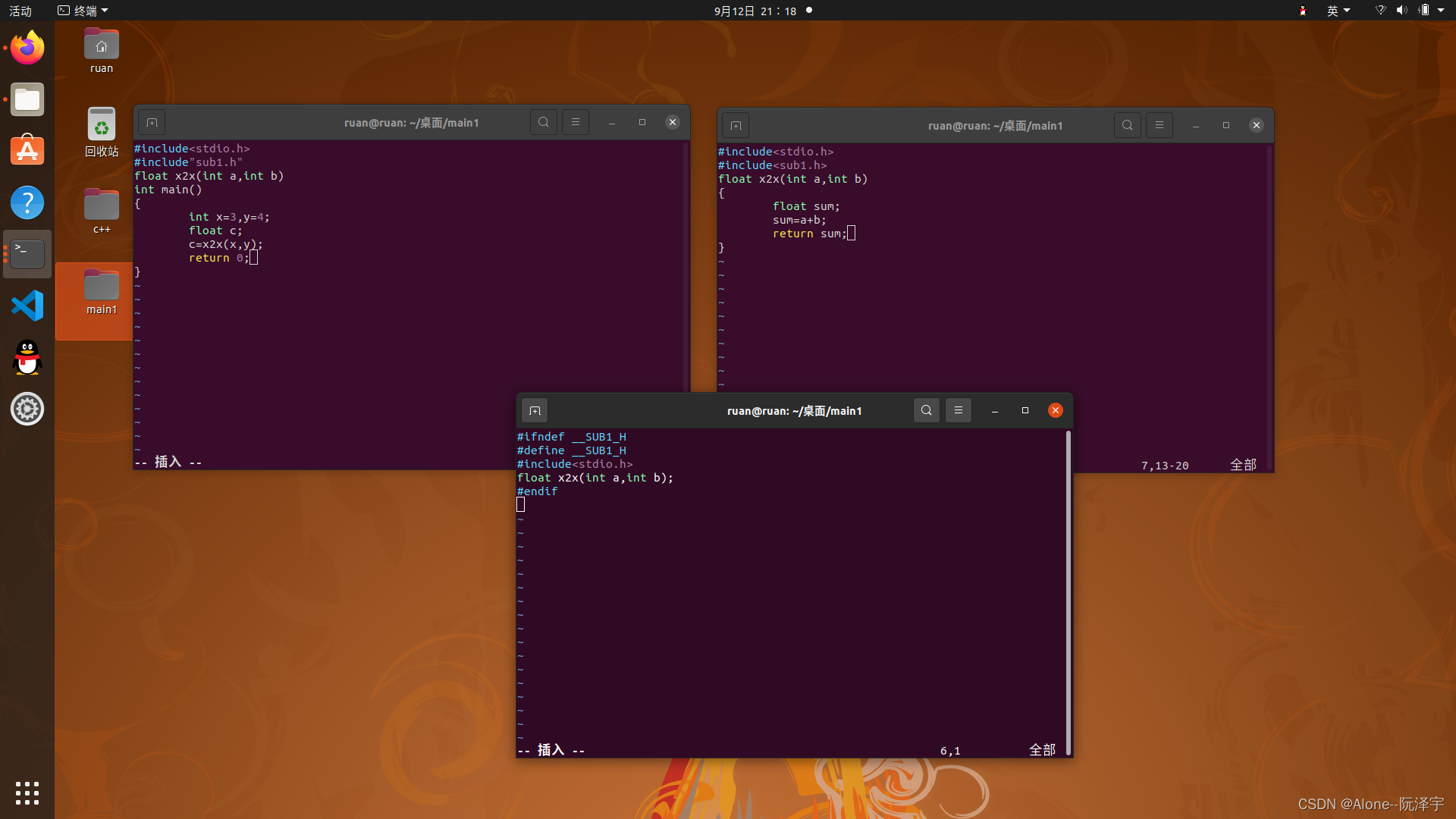Open Ubuntu Software center from dock

coord(27,151)
